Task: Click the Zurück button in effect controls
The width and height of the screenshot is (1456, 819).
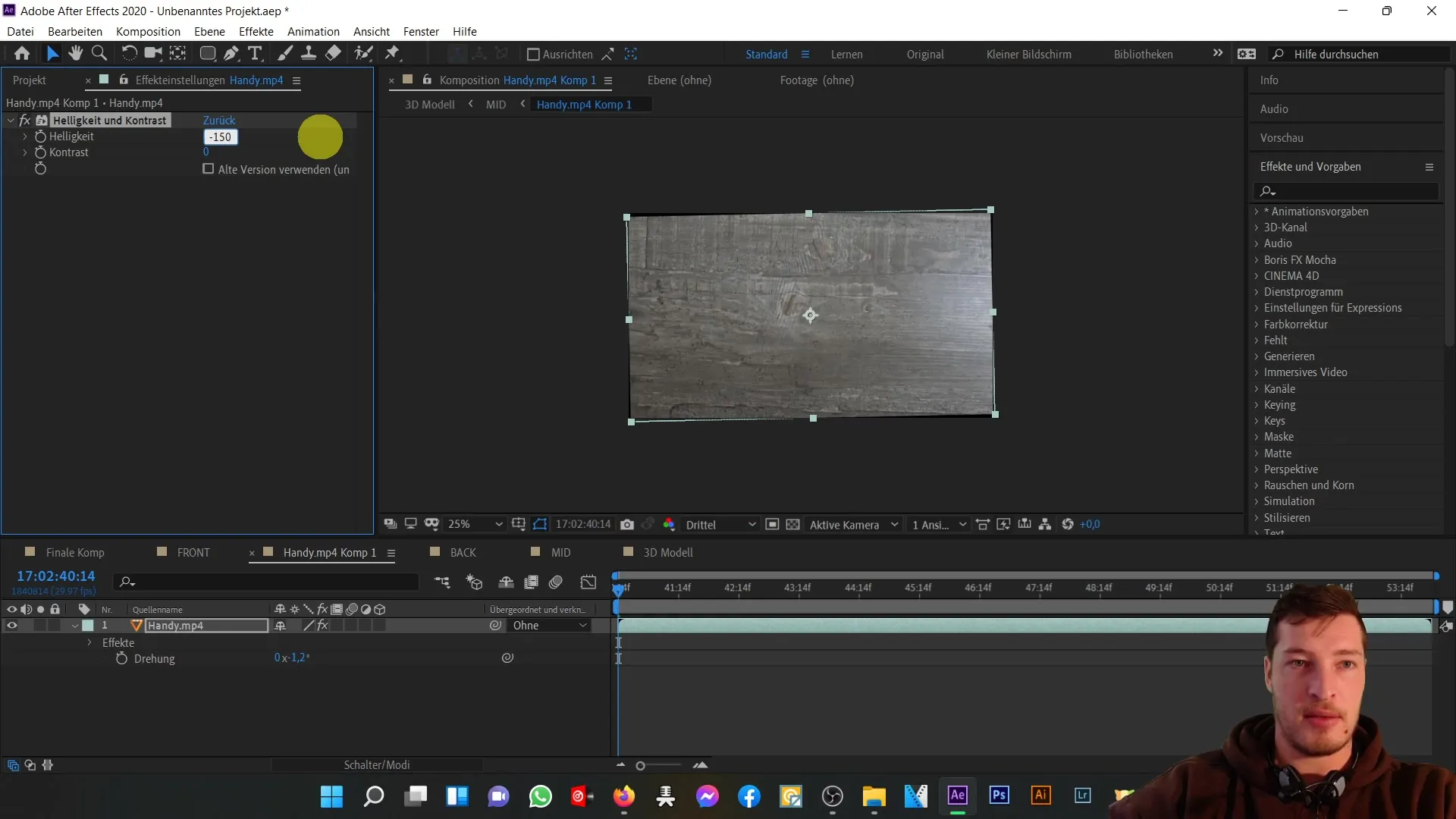Action: tap(219, 119)
